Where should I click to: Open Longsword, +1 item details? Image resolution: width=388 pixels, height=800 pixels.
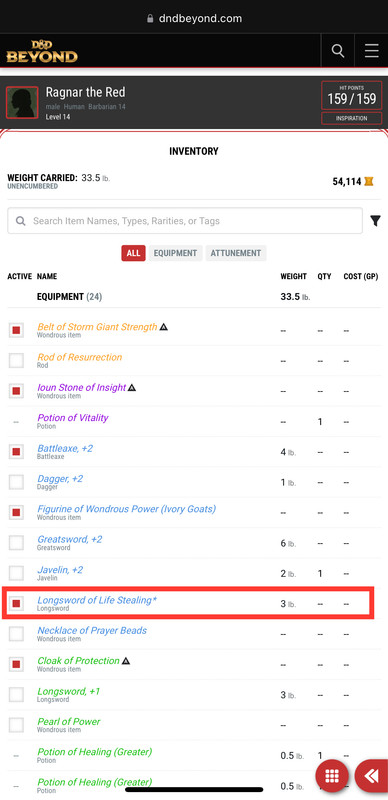pos(69,691)
